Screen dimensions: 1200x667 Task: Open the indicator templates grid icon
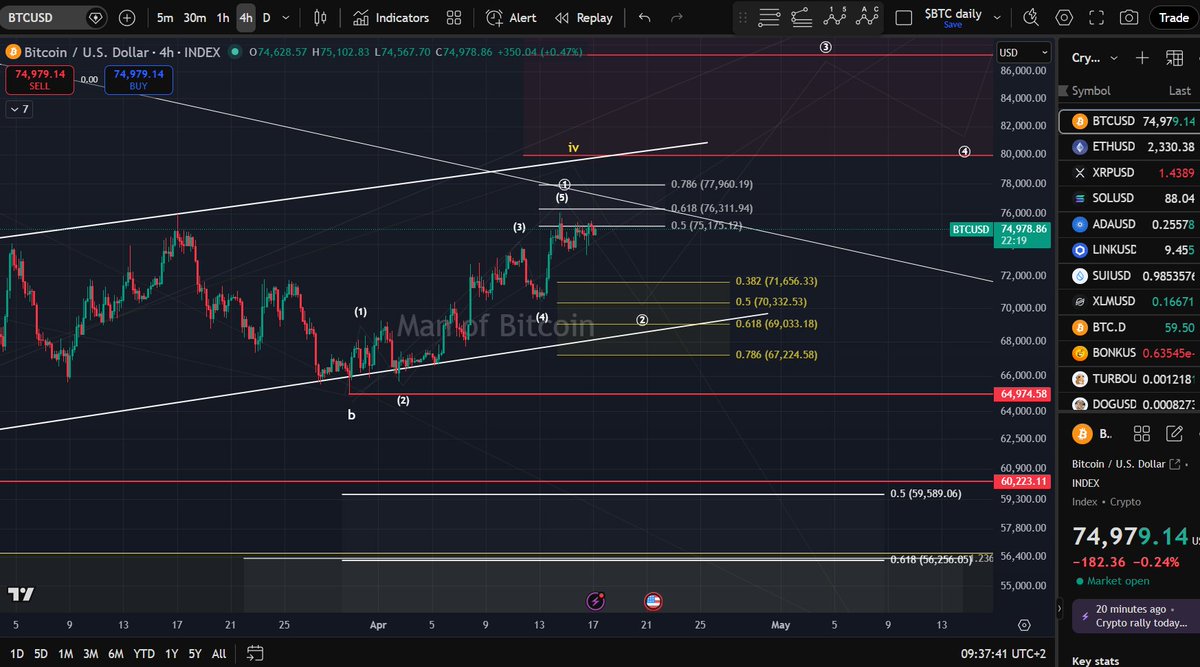point(454,18)
